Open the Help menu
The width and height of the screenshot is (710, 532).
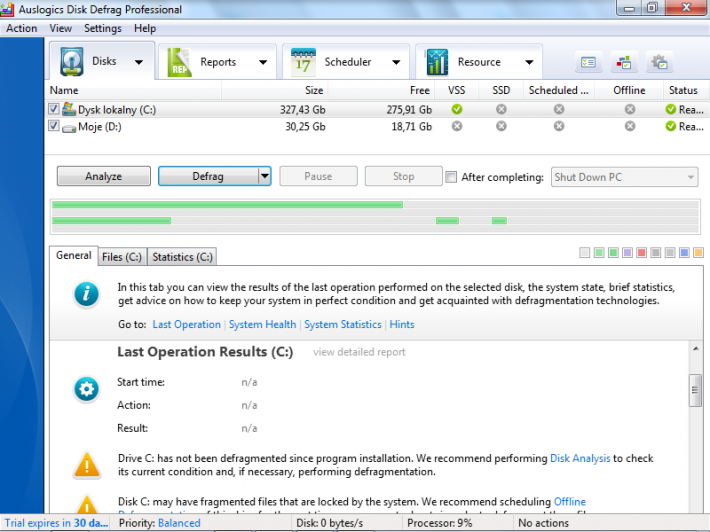(145, 28)
